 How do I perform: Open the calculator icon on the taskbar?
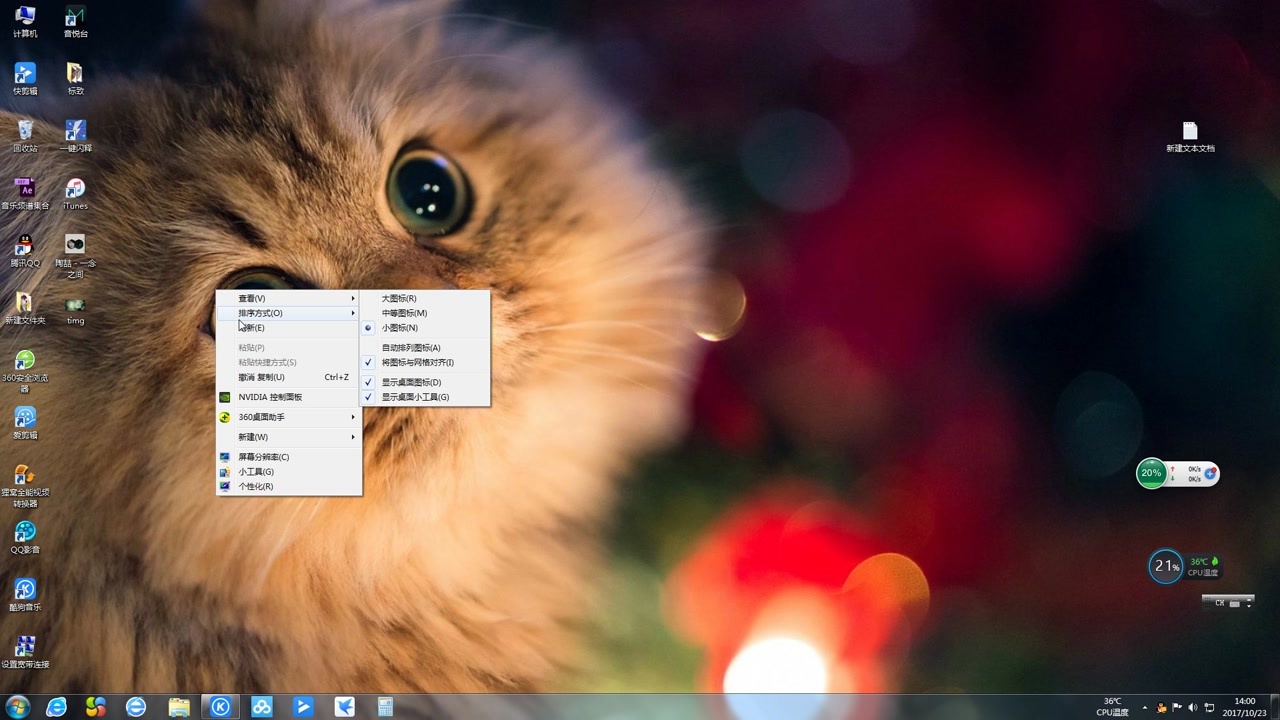tap(385, 707)
